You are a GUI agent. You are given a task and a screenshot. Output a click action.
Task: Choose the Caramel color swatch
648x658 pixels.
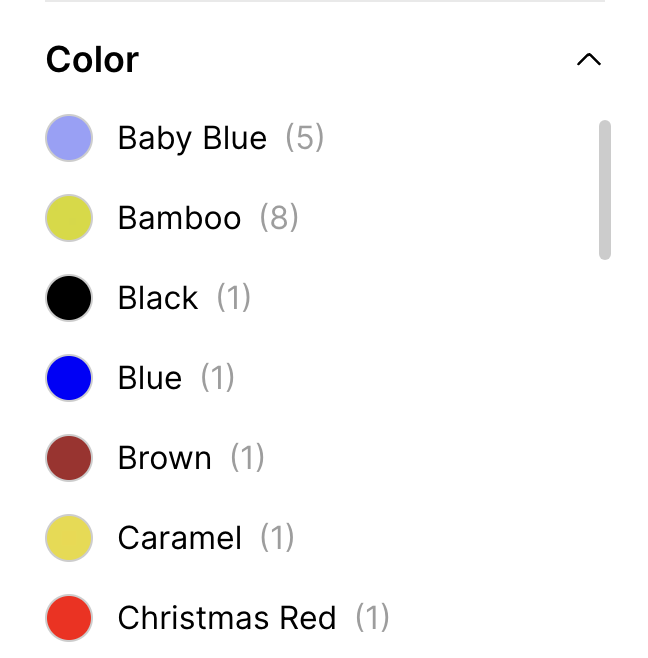[x=69, y=538]
